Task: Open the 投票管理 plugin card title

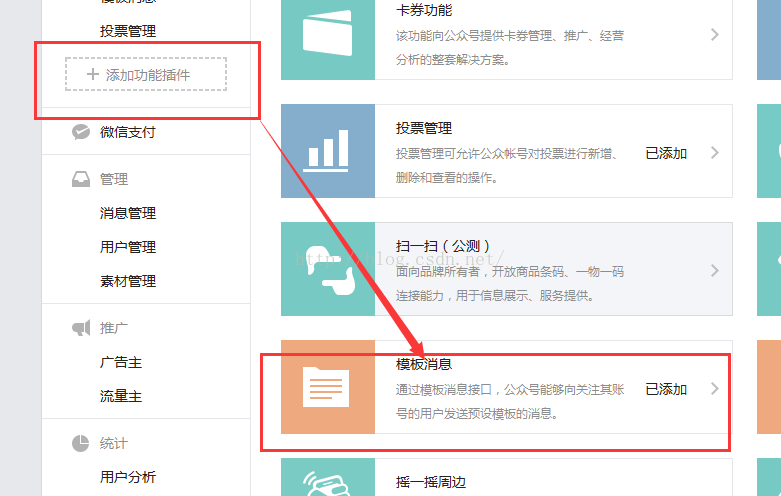Action: pos(424,128)
